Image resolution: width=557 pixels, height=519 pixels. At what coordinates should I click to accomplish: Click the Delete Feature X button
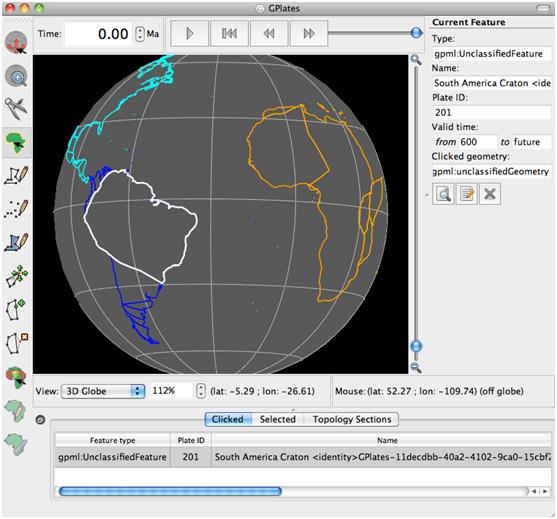[x=490, y=194]
